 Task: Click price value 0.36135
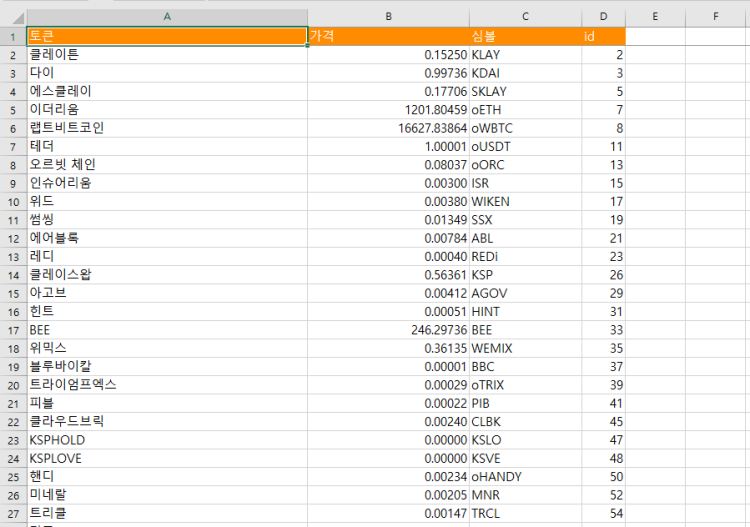point(388,348)
